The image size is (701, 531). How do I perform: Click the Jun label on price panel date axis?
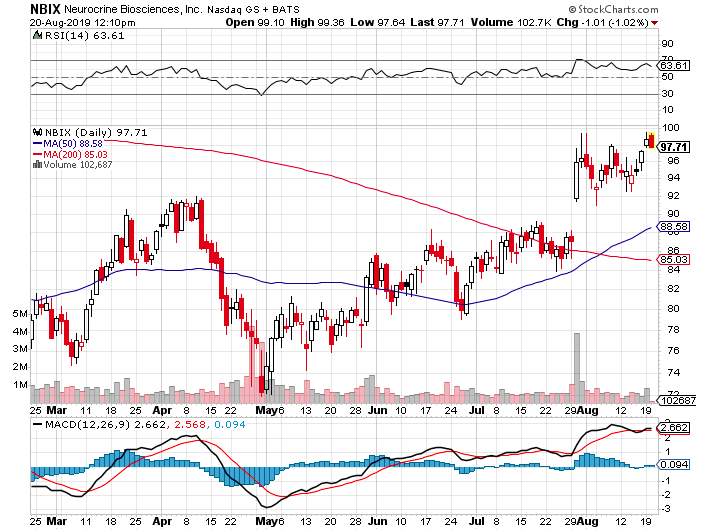[x=378, y=410]
